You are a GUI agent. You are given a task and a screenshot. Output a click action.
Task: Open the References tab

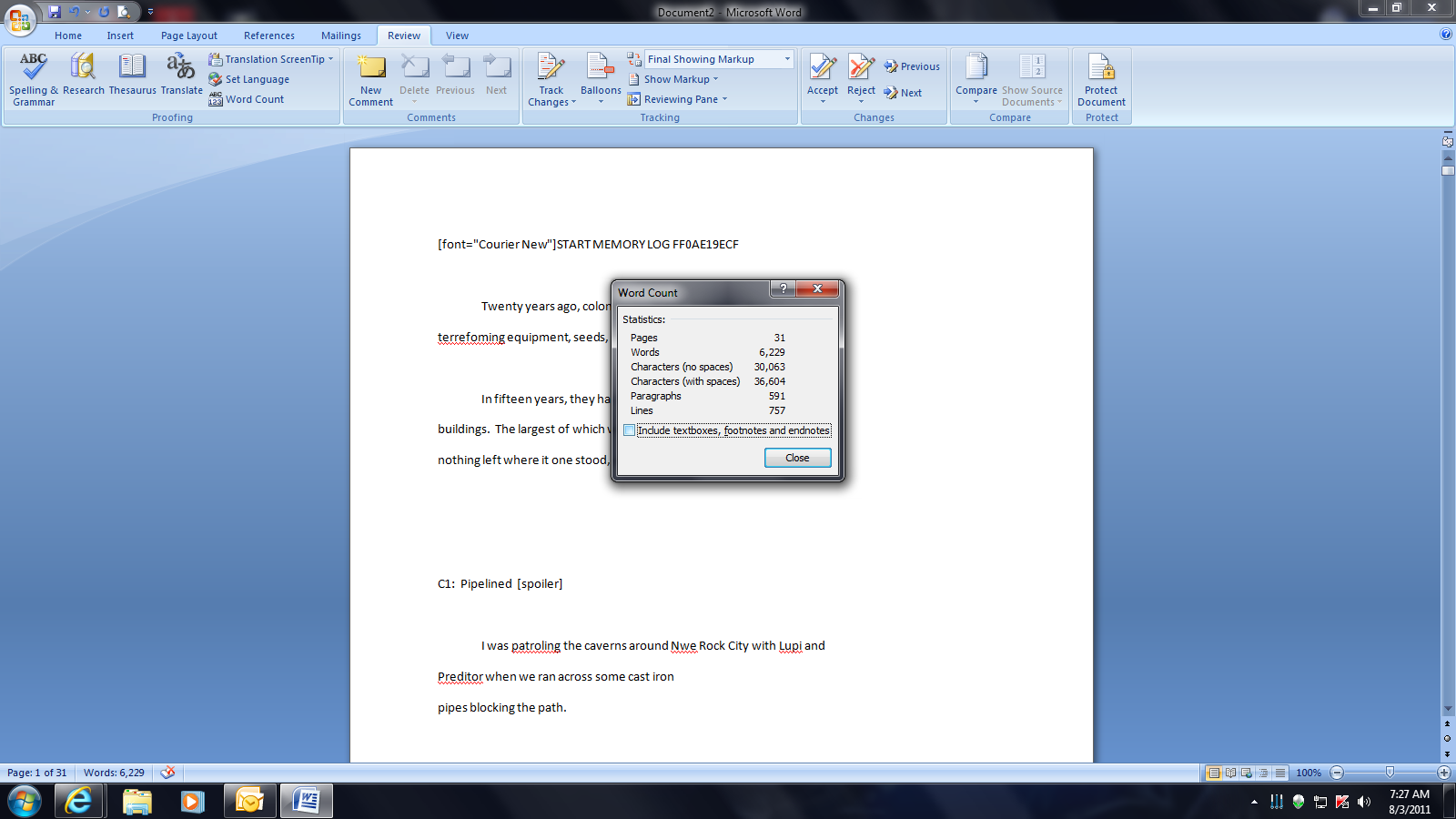[x=269, y=35]
